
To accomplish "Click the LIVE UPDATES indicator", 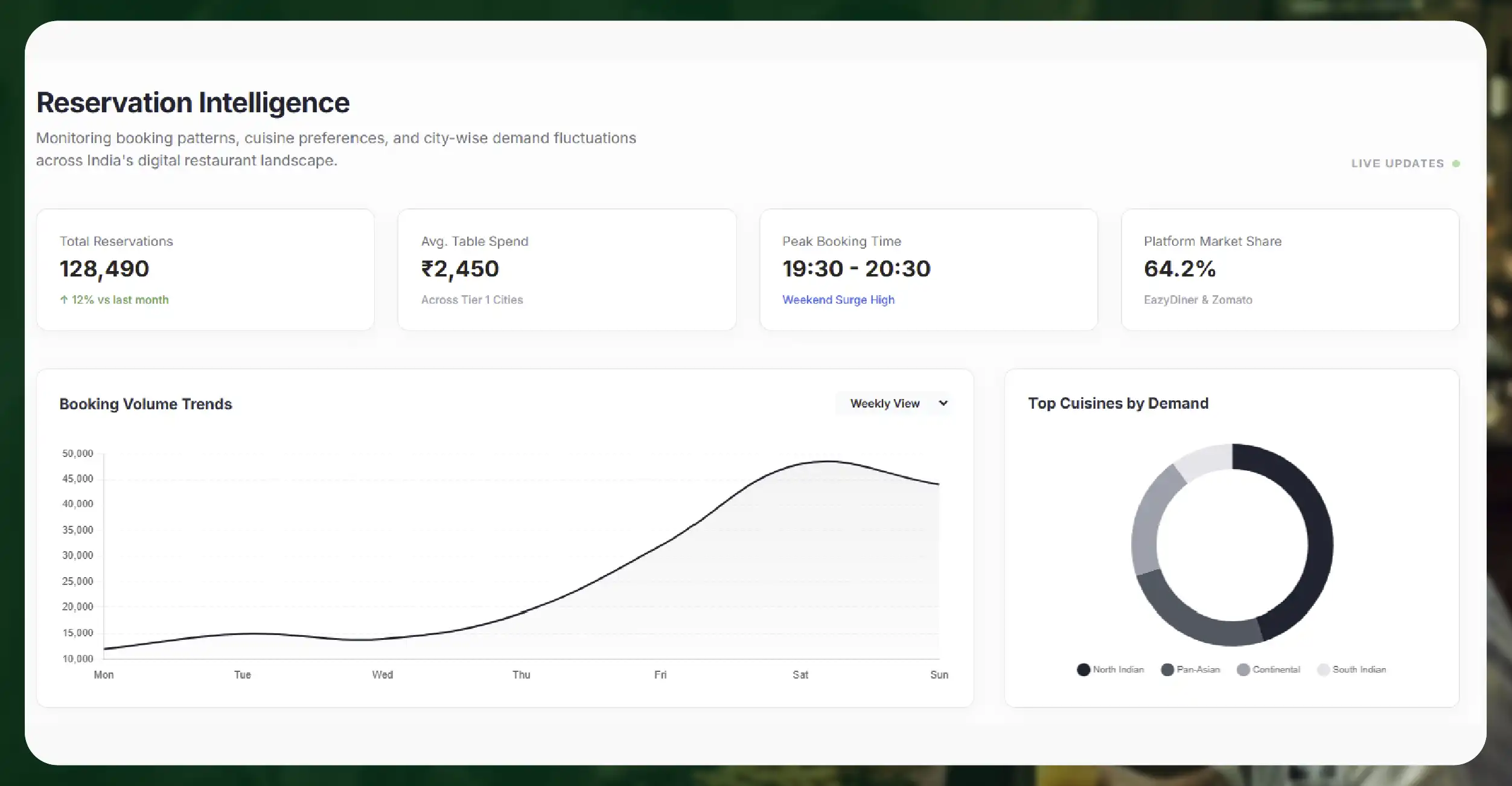I will point(1397,163).
